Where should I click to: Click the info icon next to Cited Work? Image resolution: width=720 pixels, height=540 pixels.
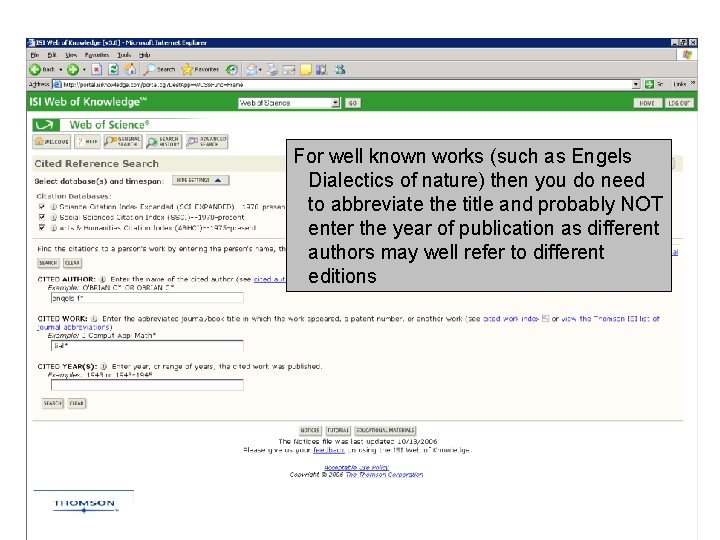click(x=94, y=319)
